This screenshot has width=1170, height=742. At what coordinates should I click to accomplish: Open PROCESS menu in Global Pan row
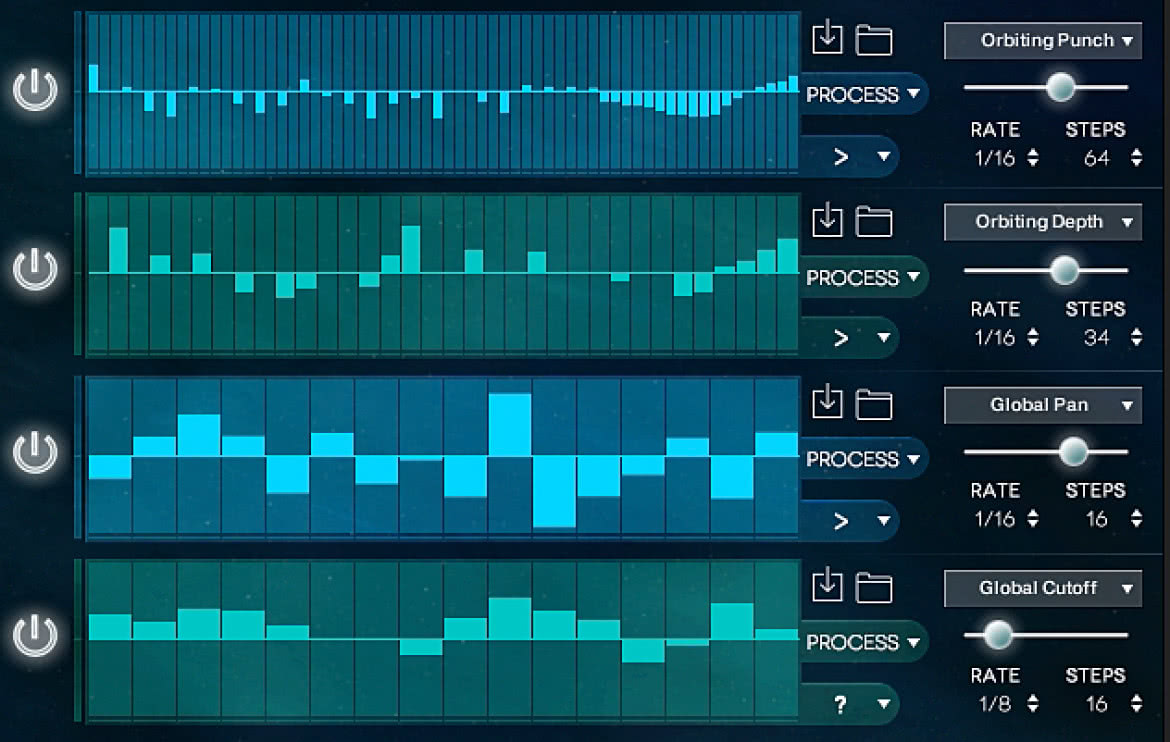point(863,458)
